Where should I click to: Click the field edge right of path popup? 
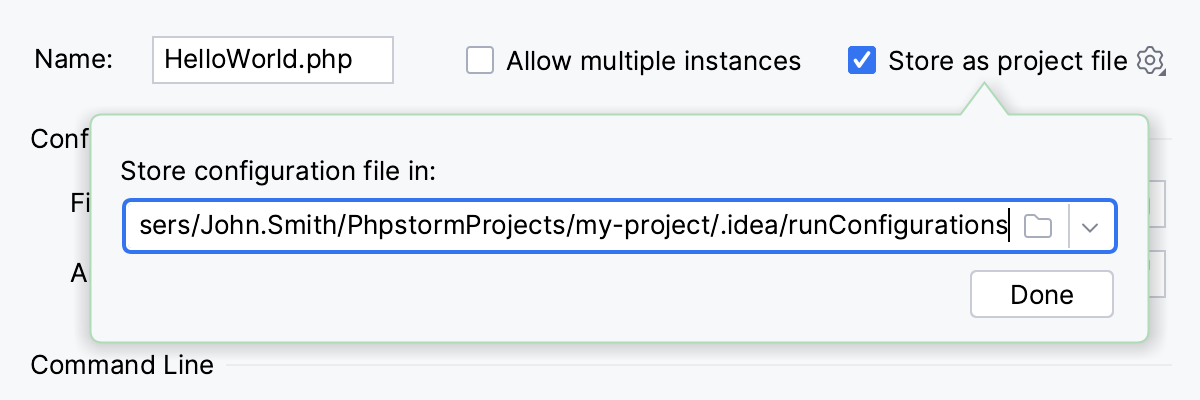pyautogui.click(x=1157, y=203)
